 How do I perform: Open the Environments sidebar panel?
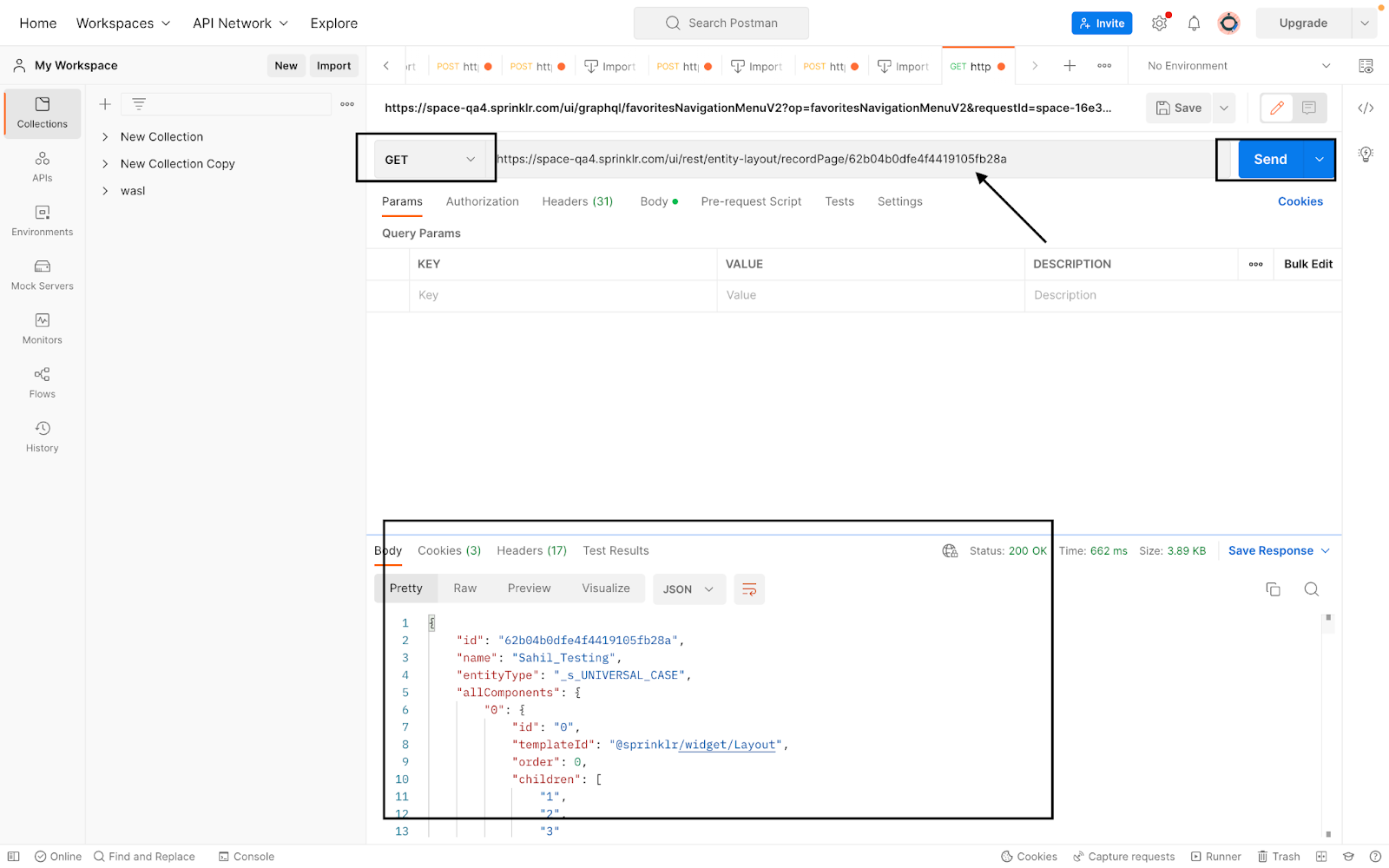(x=42, y=220)
